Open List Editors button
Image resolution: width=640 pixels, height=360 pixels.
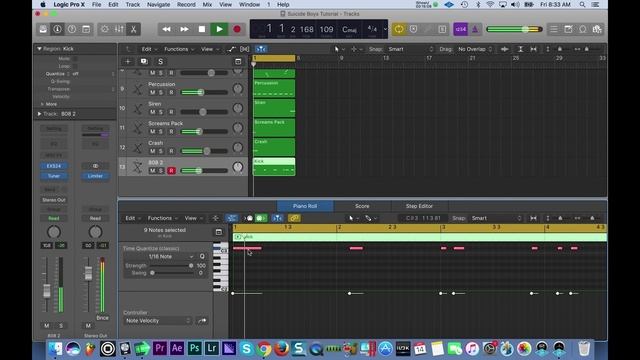(x=554, y=29)
